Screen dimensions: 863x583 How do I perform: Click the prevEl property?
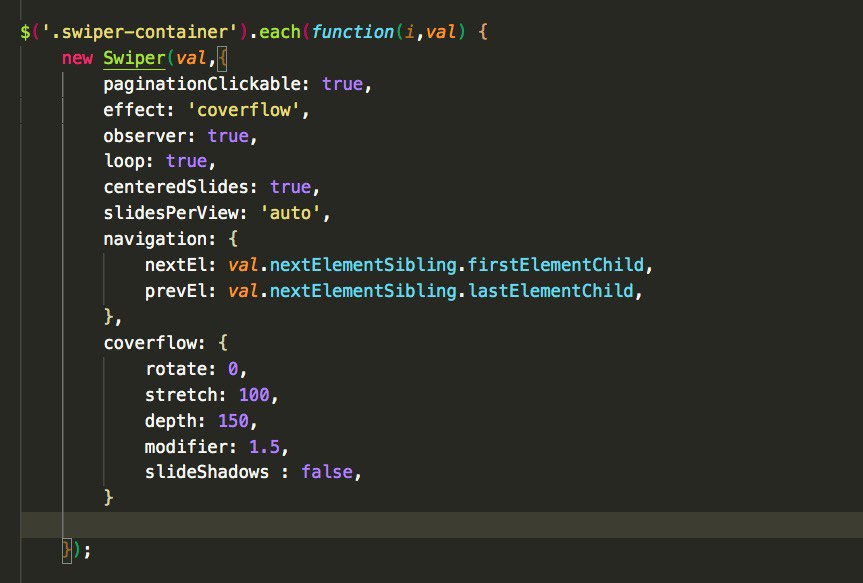tap(176, 291)
